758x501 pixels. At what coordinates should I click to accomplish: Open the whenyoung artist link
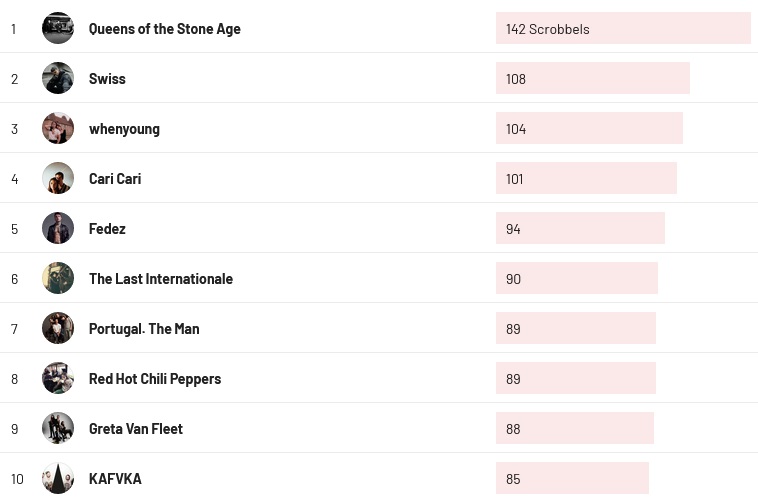124,129
